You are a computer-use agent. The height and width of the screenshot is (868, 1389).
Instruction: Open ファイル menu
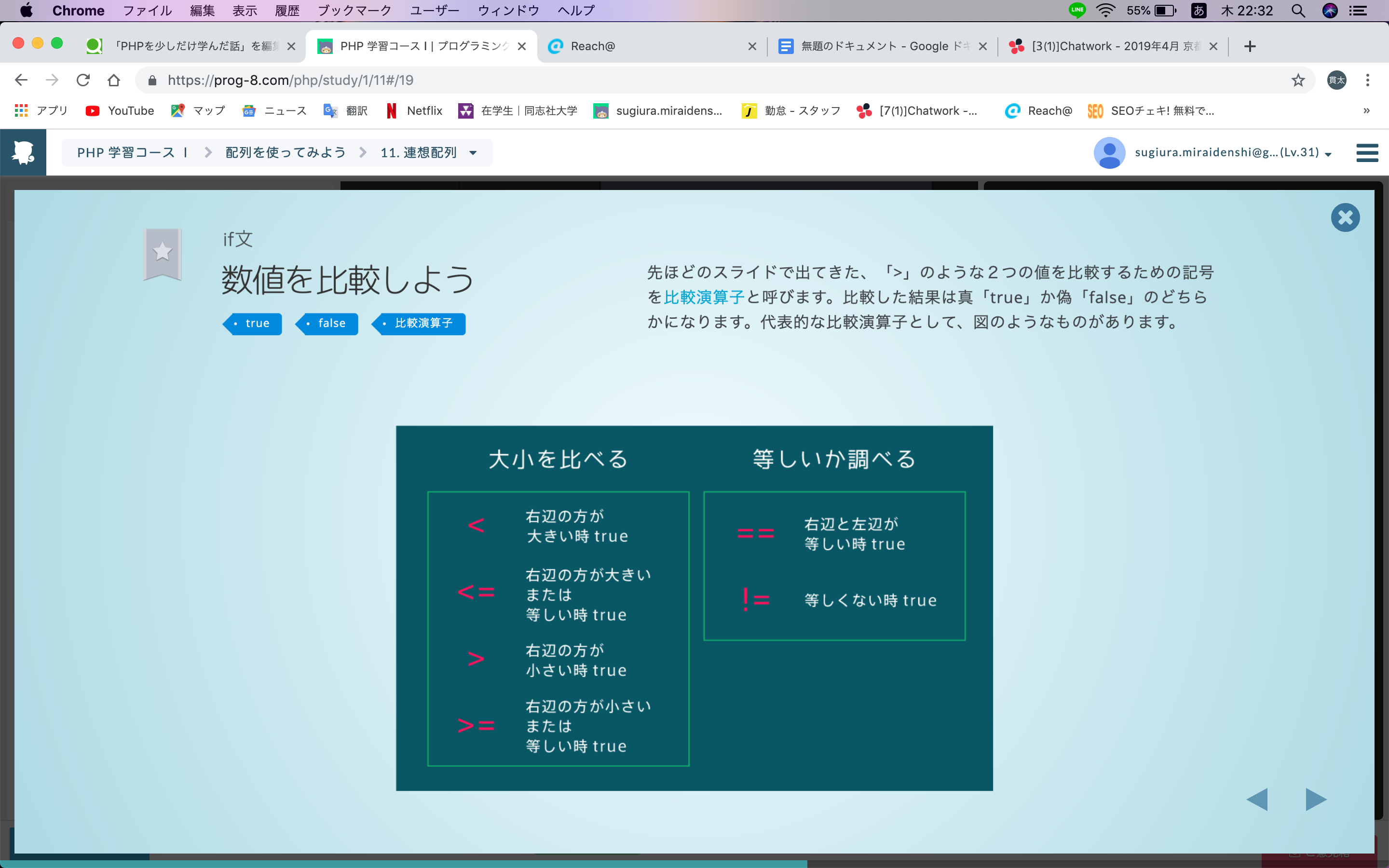[x=148, y=10]
